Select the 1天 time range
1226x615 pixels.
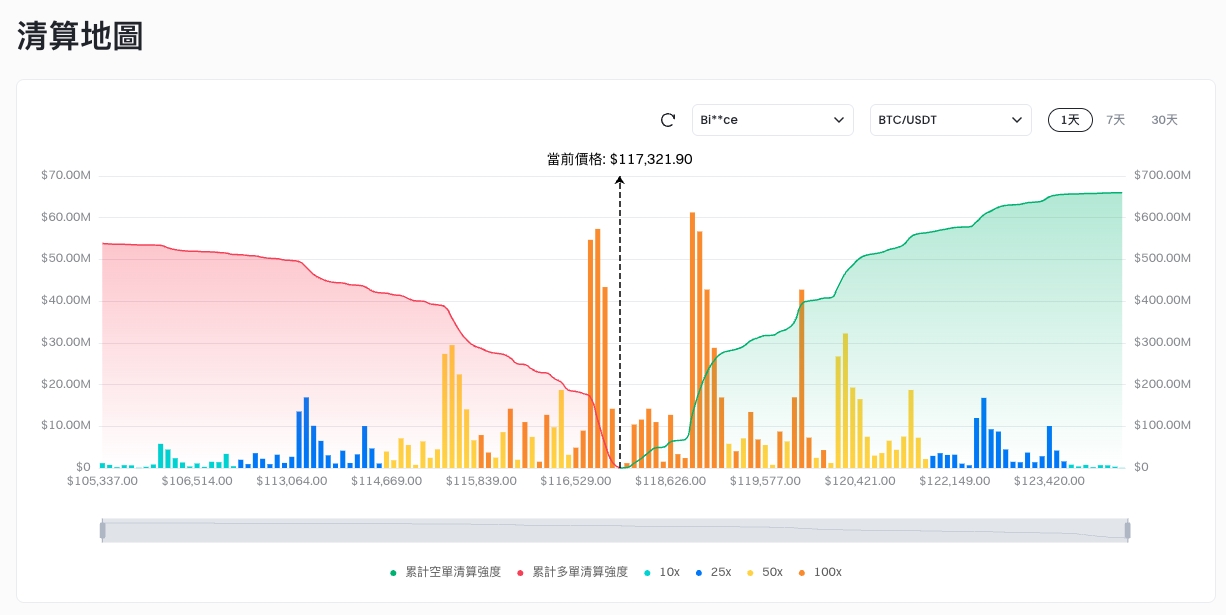coord(1070,120)
